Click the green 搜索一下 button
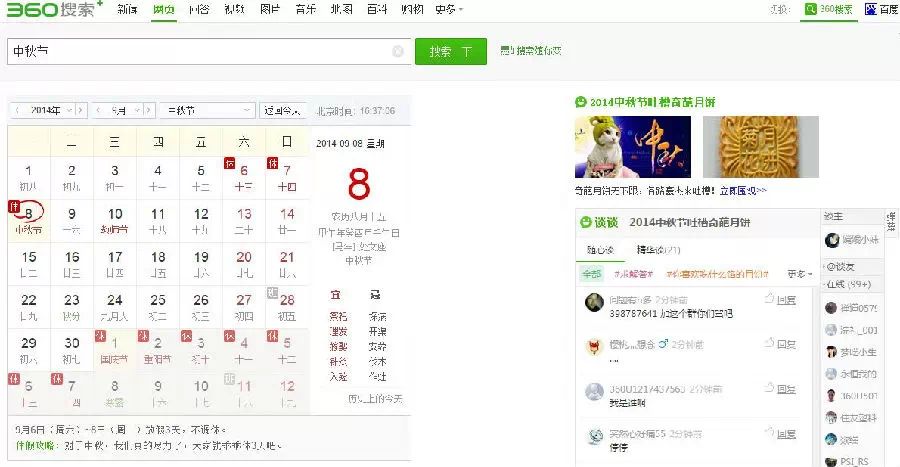900x467 pixels. coord(451,52)
